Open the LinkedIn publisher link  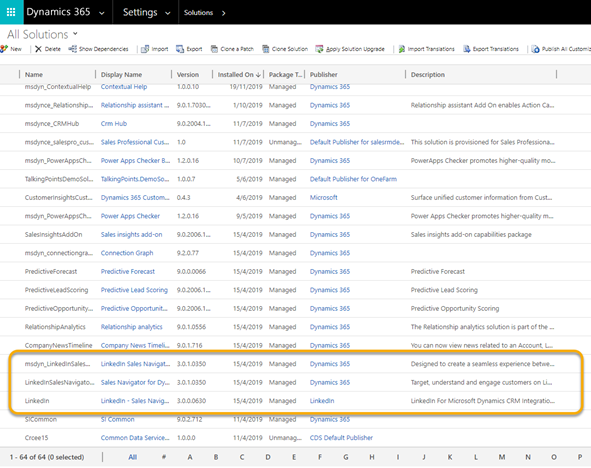point(322,401)
